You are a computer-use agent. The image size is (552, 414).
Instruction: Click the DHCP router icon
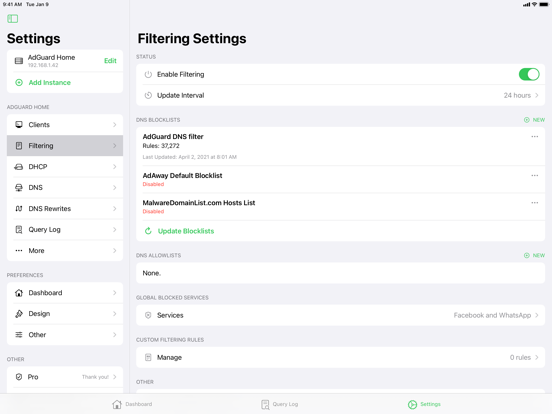(19, 167)
